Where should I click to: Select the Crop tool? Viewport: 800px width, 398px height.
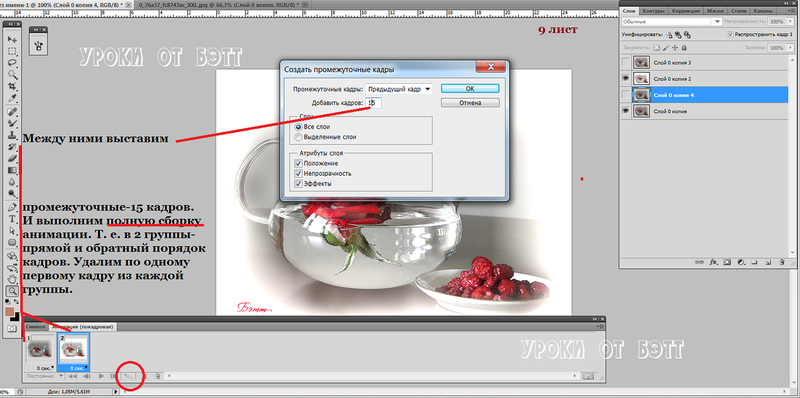[x=12, y=86]
